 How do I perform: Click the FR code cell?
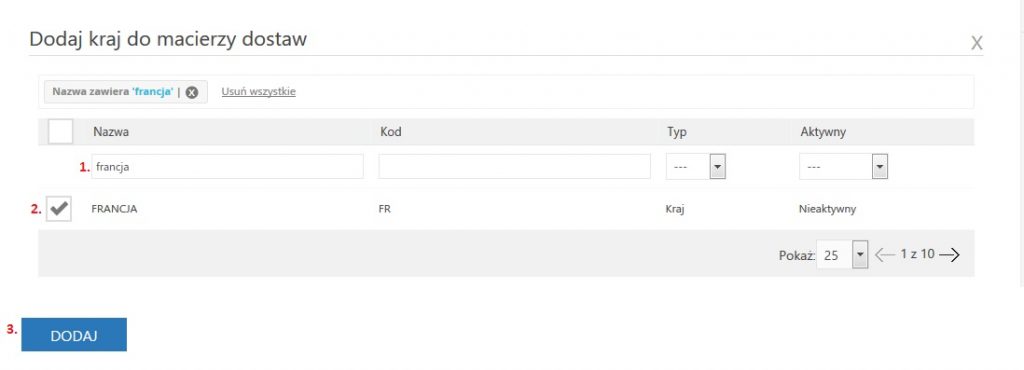[385, 209]
